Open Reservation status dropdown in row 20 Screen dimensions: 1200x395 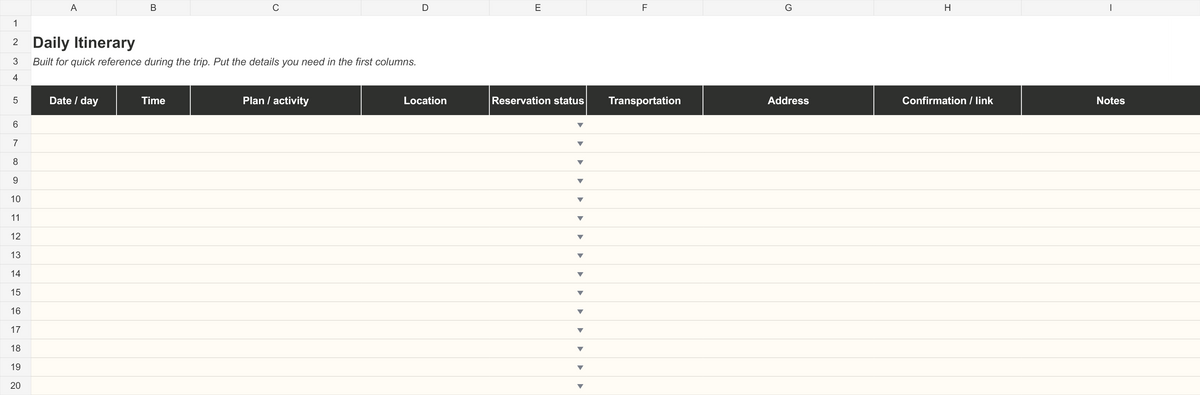[x=579, y=386]
